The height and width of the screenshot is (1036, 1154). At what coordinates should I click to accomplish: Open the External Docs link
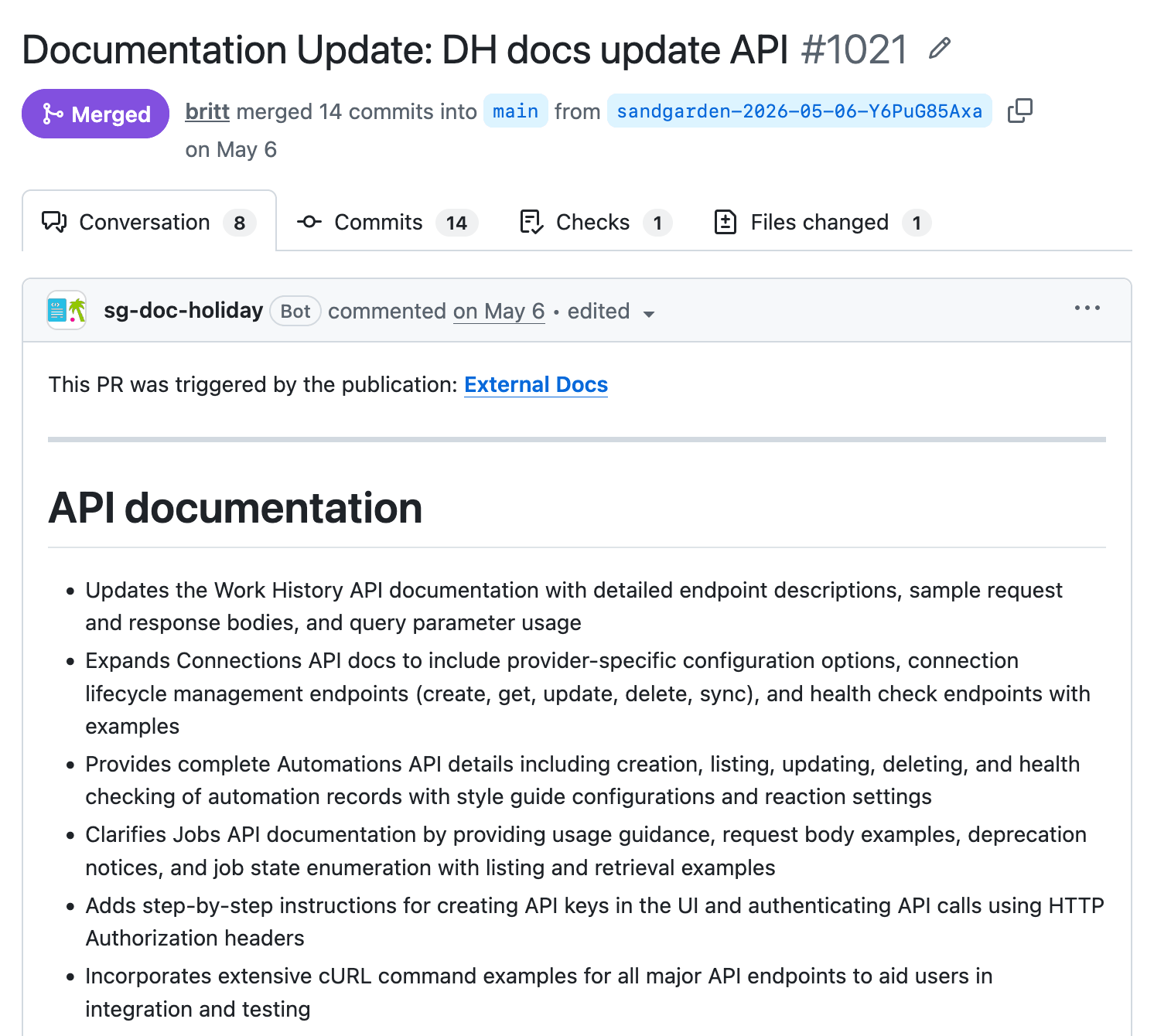pos(536,384)
